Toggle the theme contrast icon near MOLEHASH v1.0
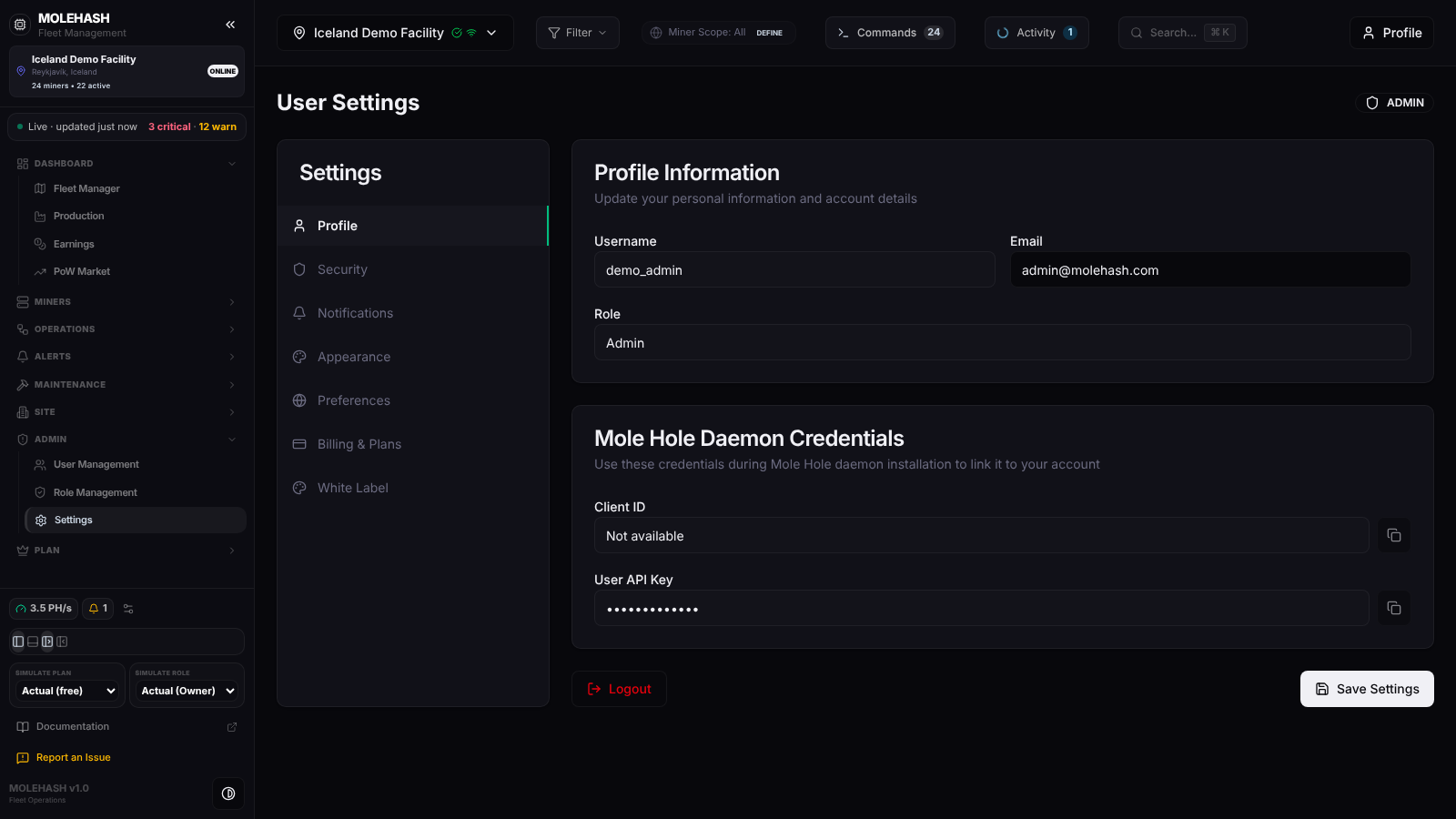This screenshot has height=819, width=1456. pyautogui.click(x=228, y=794)
